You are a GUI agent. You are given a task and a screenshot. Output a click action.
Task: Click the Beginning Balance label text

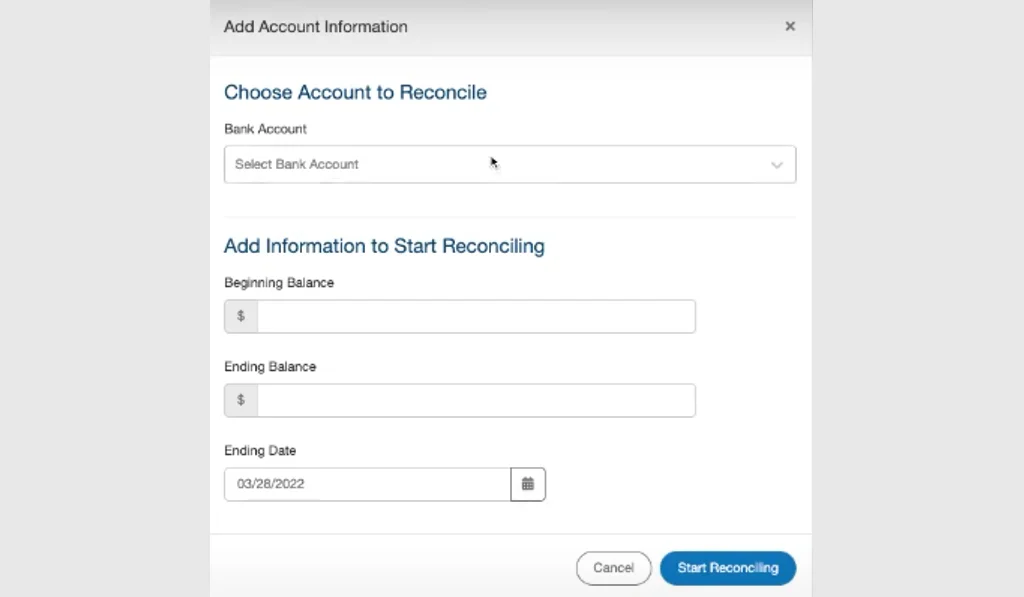coord(279,283)
